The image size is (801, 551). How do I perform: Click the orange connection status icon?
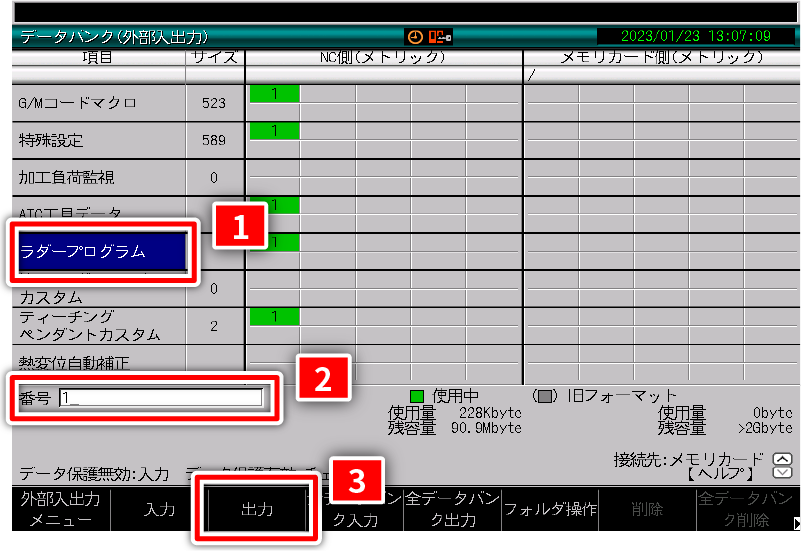pos(440,37)
